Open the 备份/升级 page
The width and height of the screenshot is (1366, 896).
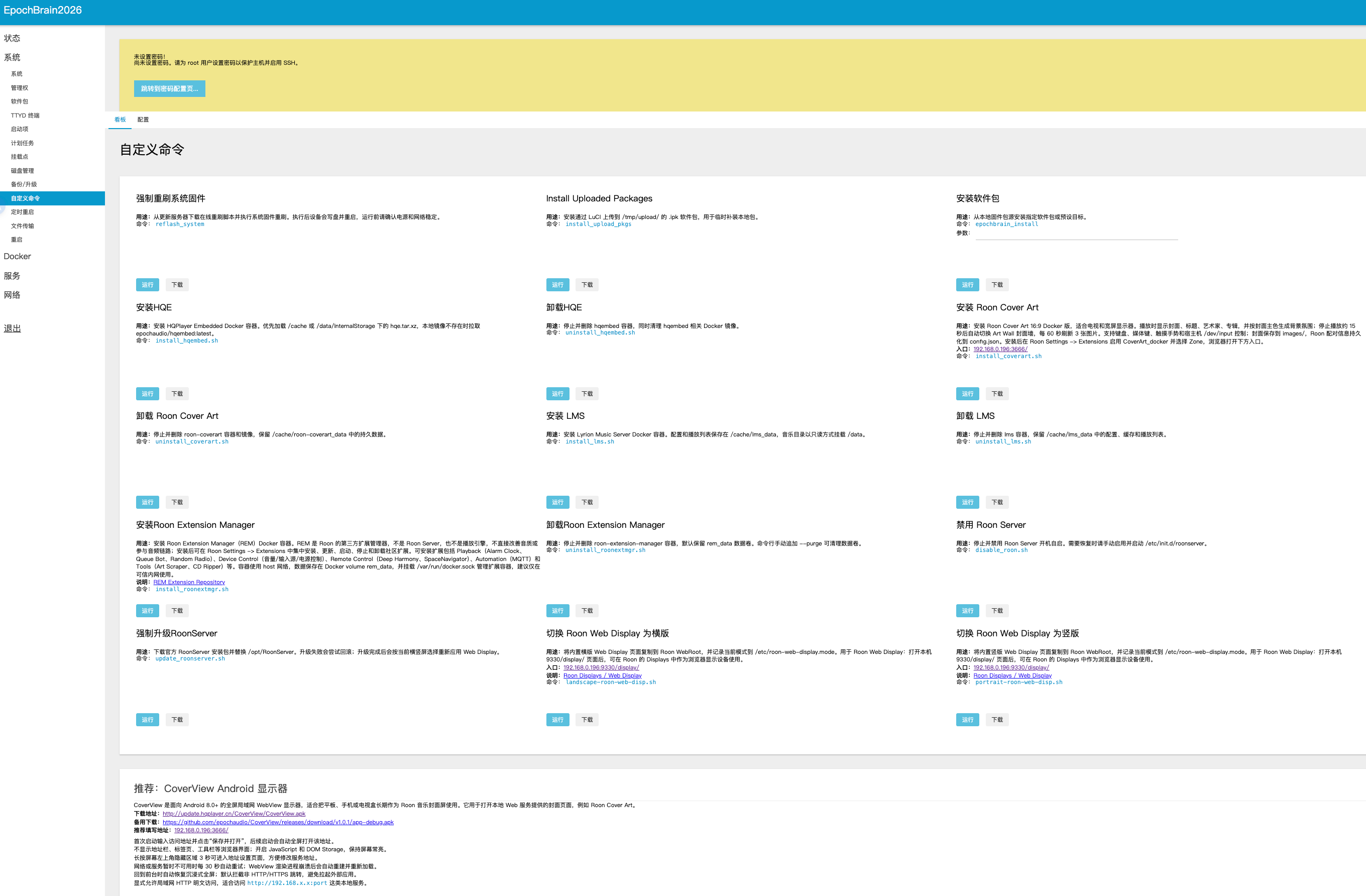(24, 184)
